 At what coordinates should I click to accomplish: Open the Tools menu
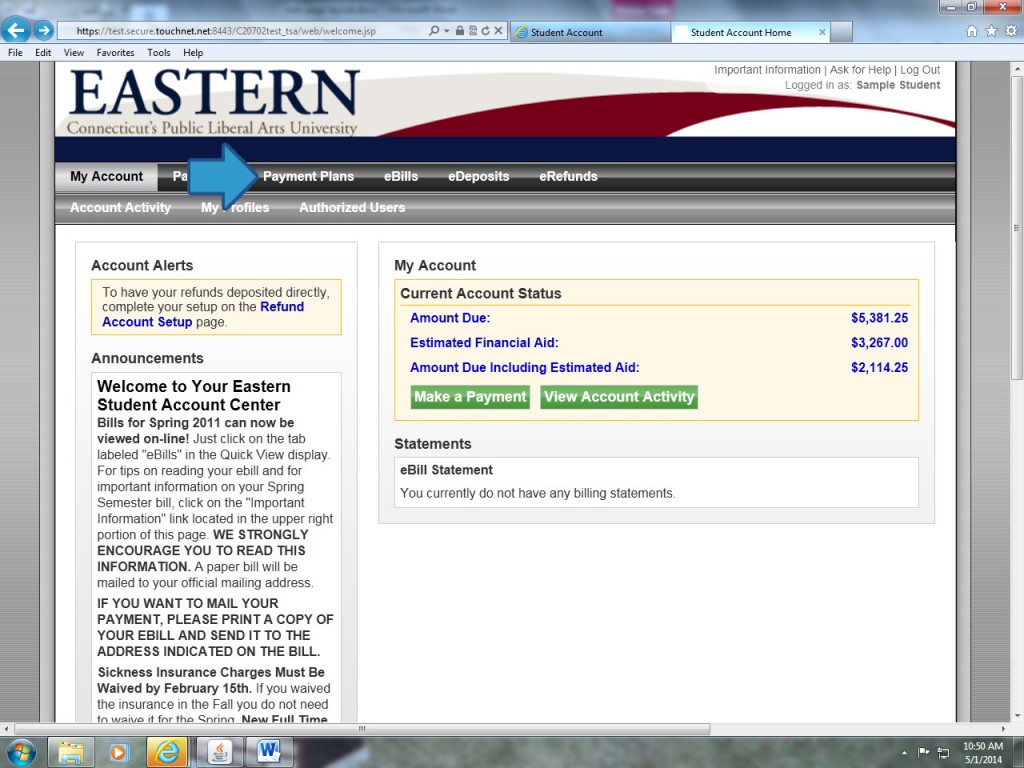(159, 52)
